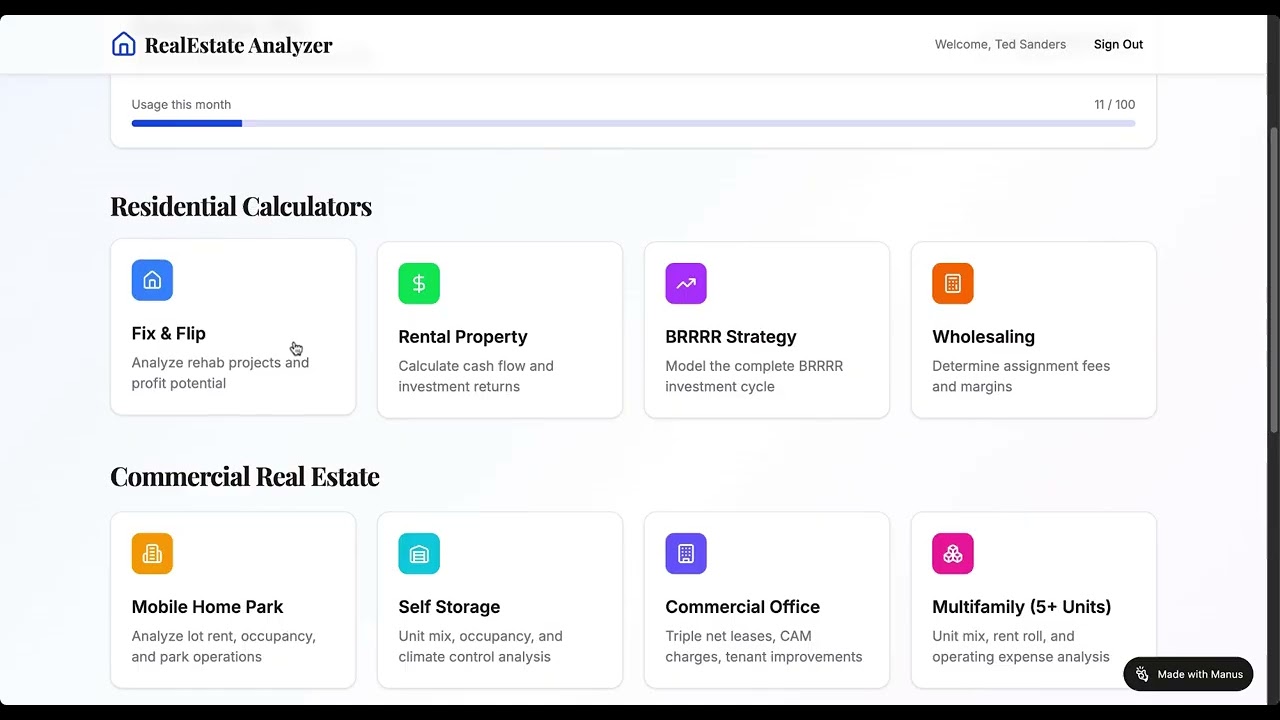The image size is (1280, 720).
Task: Open the Self Storage title
Action: [x=449, y=607]
